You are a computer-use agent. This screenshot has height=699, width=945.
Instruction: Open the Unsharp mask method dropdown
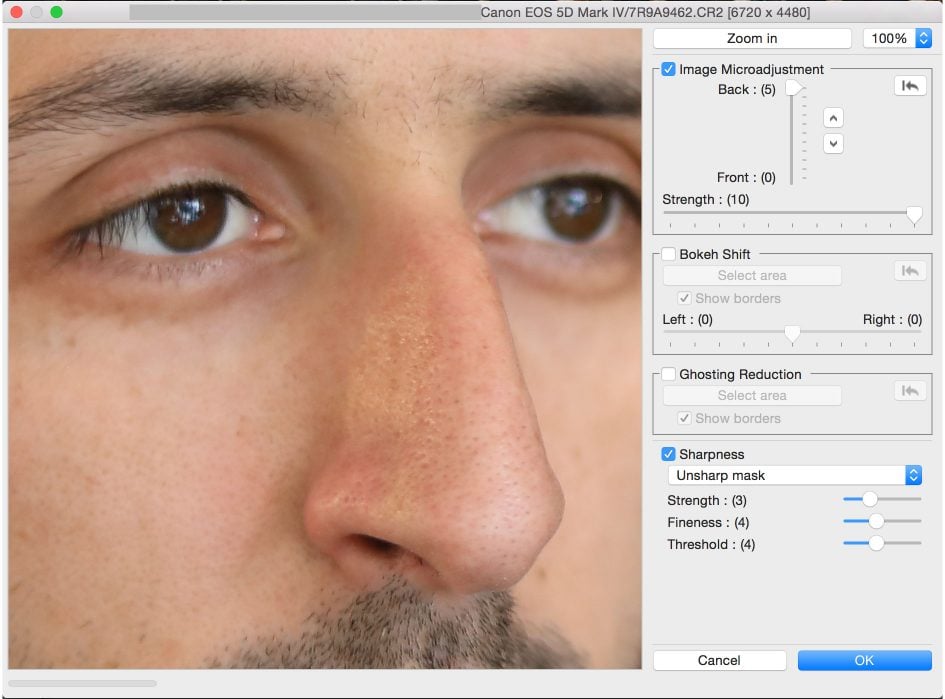[795, 475]
